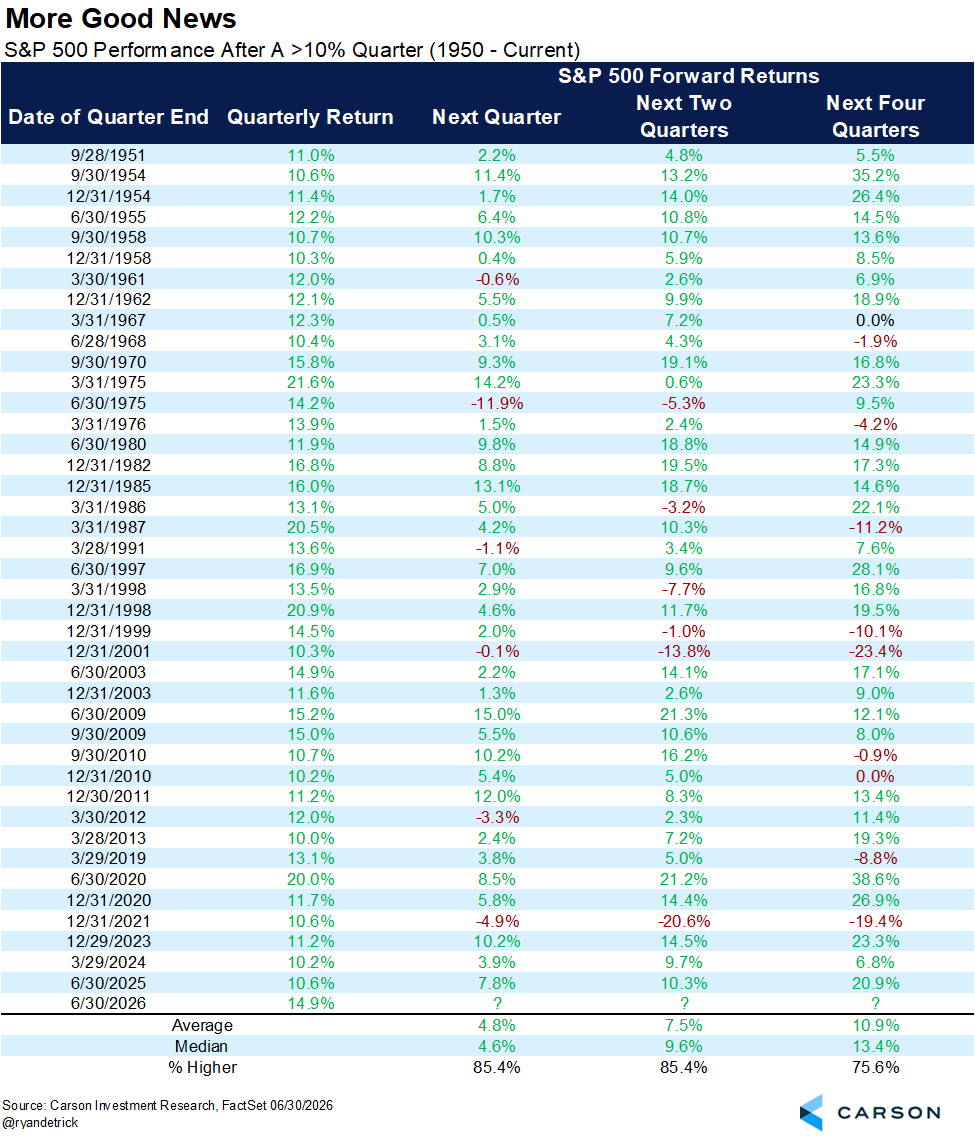Select the 12/29/2023 date cell
This screenshot has height=1148, width=975.
[108, 942]
